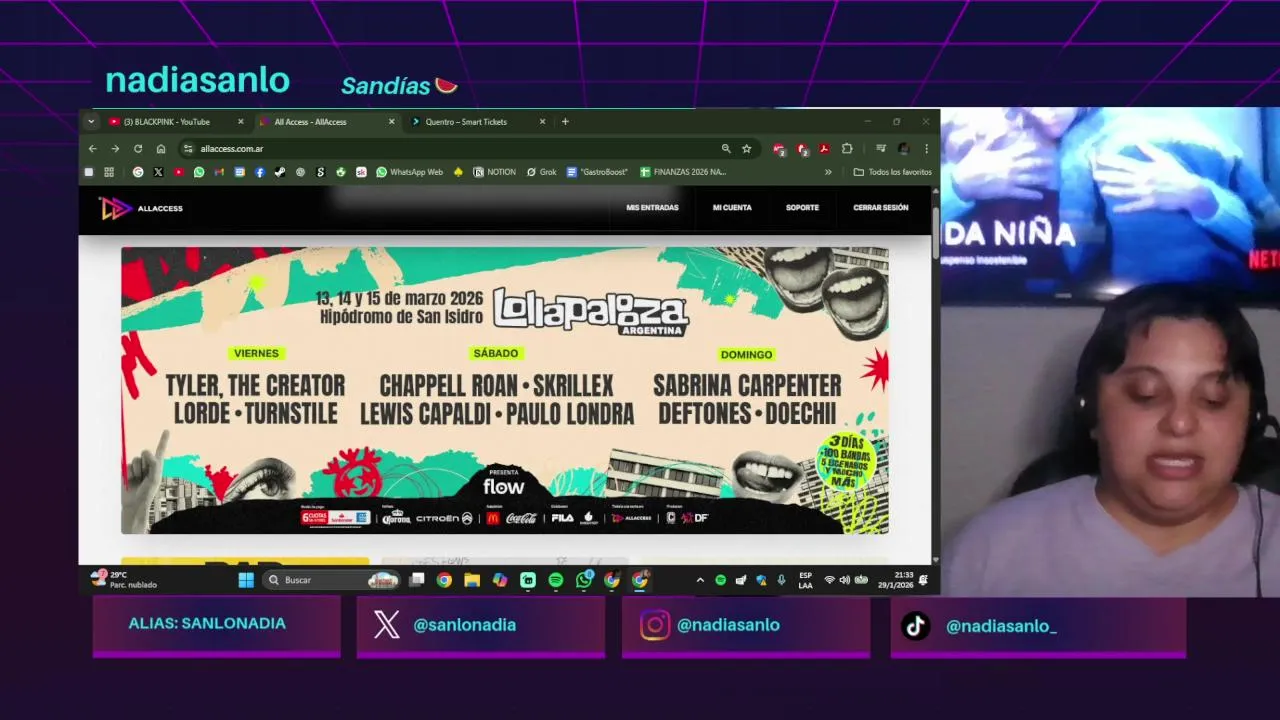Open SOPORTE menu item
1280x720 pixels.
[x=802, y=208]
